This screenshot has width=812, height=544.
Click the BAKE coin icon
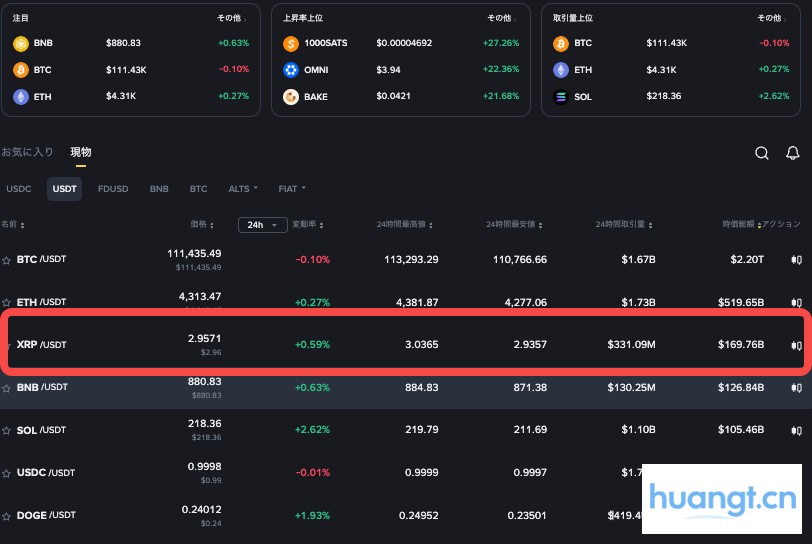291,96
